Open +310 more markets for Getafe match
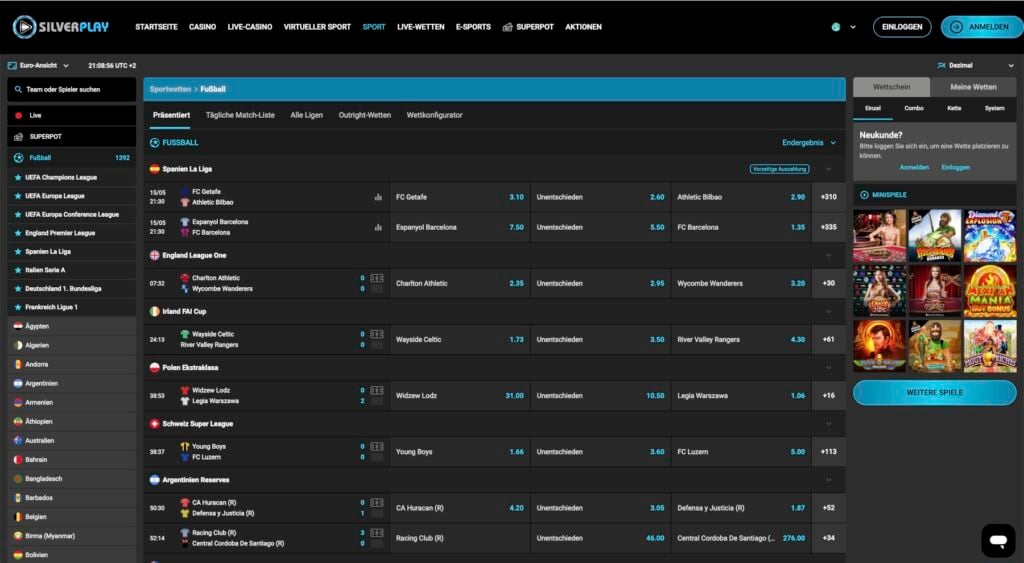The width and height of the screenshot is (1024, 563). point(829,197)
